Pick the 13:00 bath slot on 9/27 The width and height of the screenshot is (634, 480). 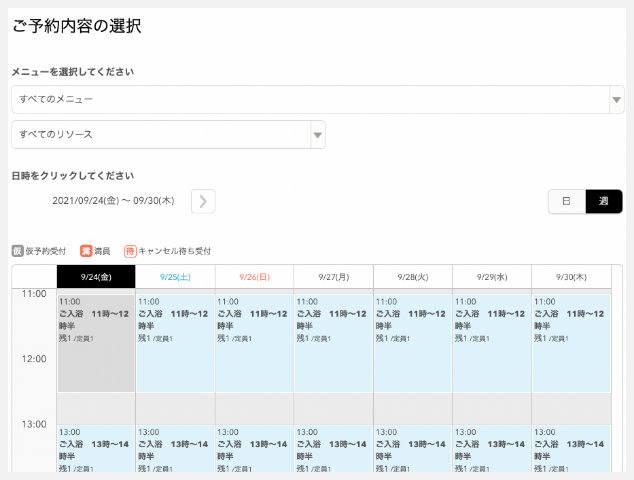[334, 448]
